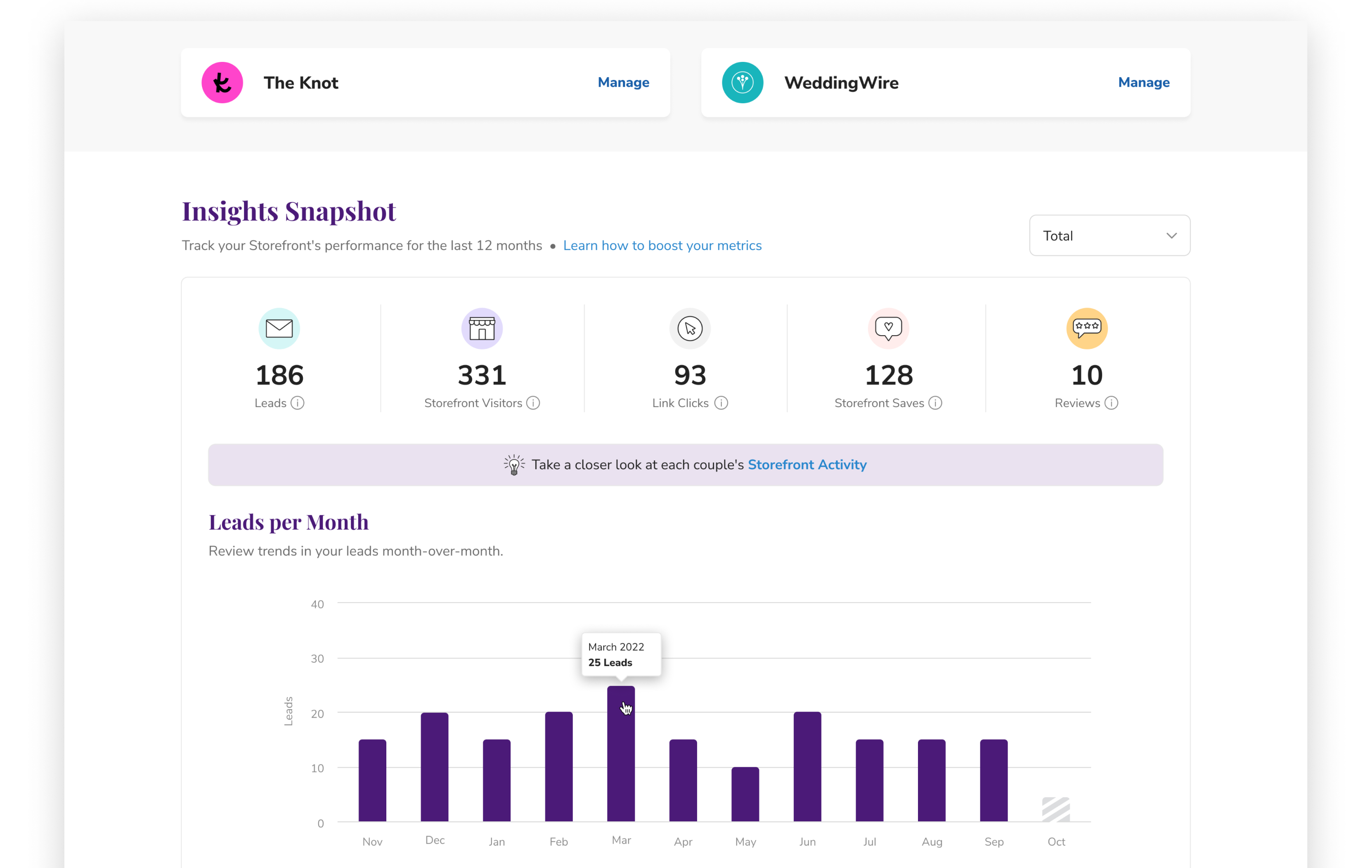The width and height of the screenshot is (1372, 868).
Task: Click the lightbulb icon in the banner
Action: pyautogui.click(x=514, y=465)
